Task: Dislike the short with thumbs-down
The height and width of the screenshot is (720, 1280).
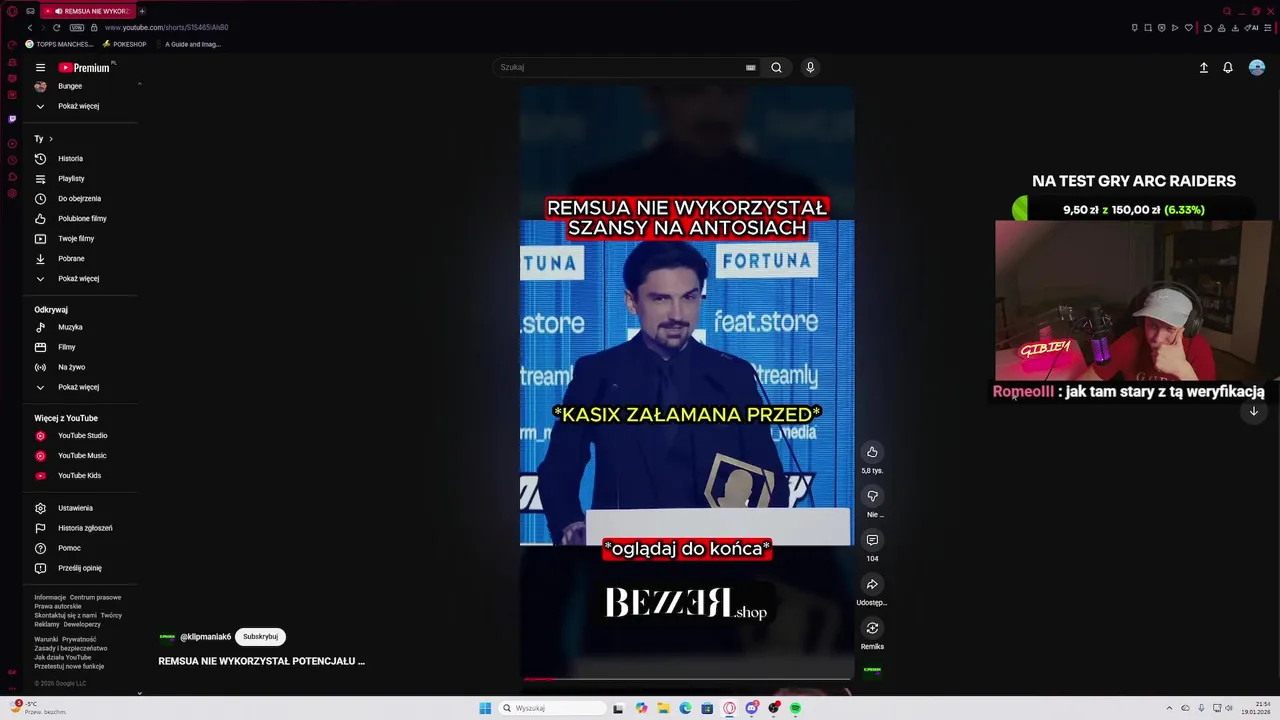Action: point(872,496)
